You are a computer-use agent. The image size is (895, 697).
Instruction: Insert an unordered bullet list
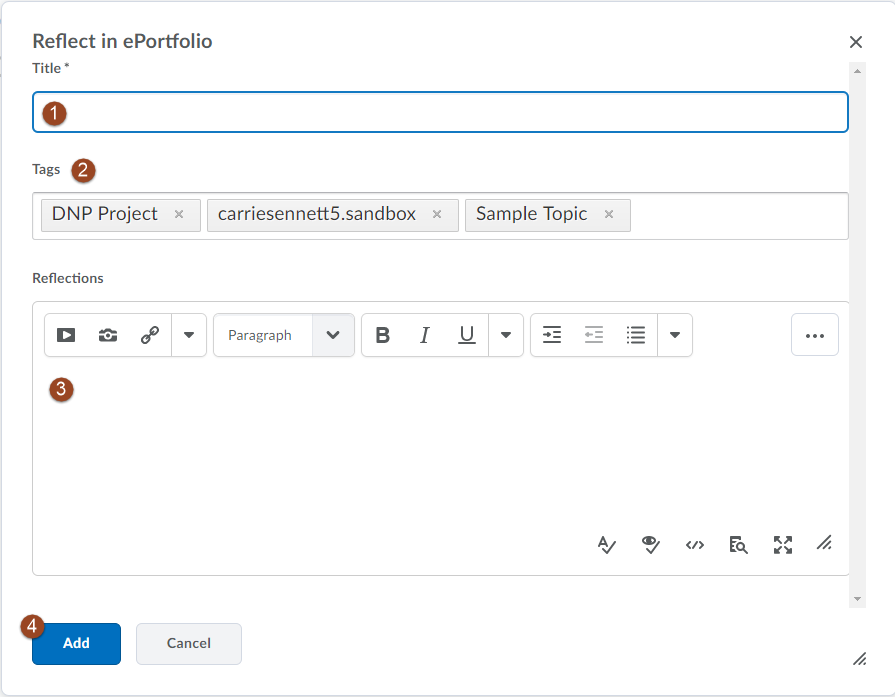pos(636,336)
